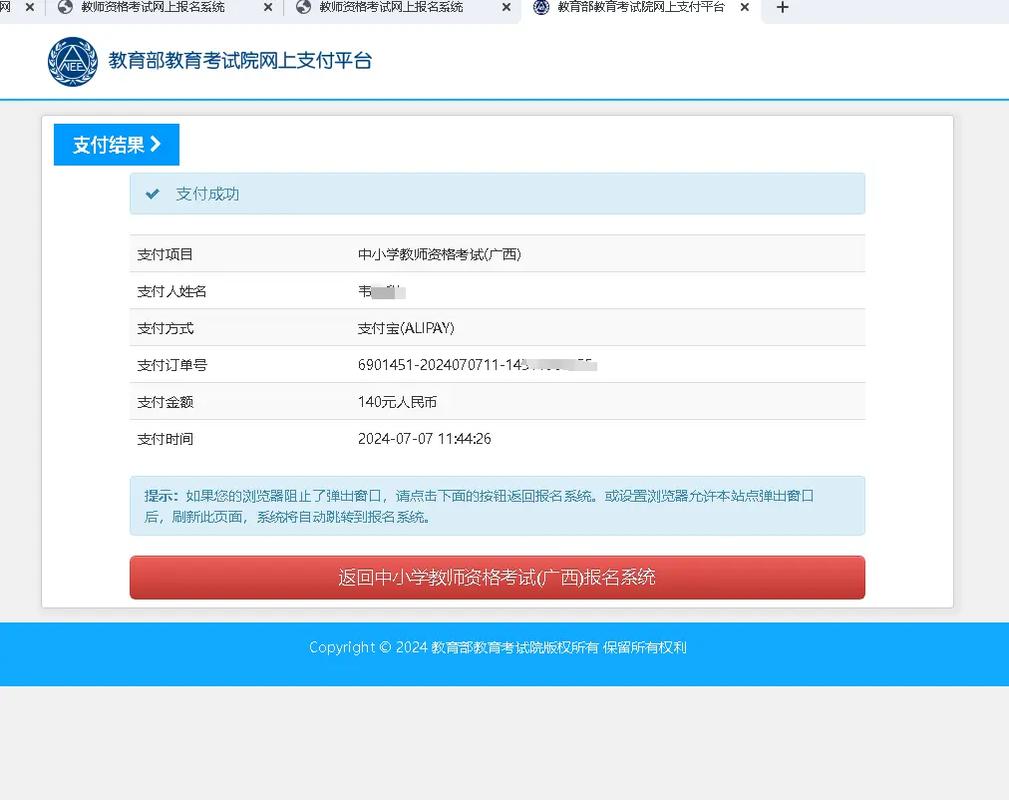Click the order number starting 6901451-2024070711
The image size is (1009, 800).
click(x=477, y=365)
